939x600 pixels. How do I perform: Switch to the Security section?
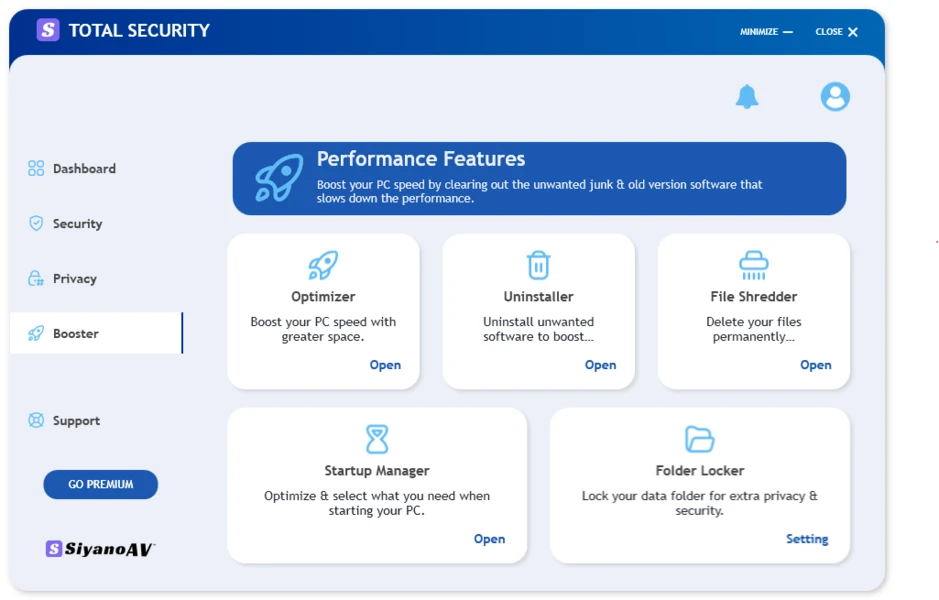77,224
